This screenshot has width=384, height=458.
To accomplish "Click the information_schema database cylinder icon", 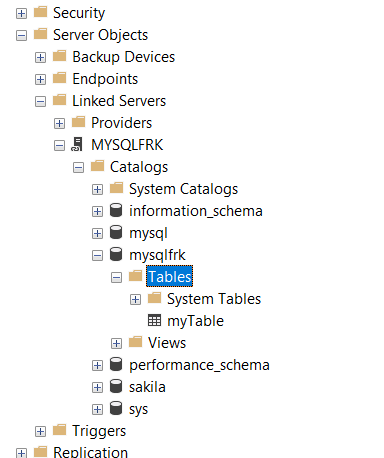I will point(116,211).
